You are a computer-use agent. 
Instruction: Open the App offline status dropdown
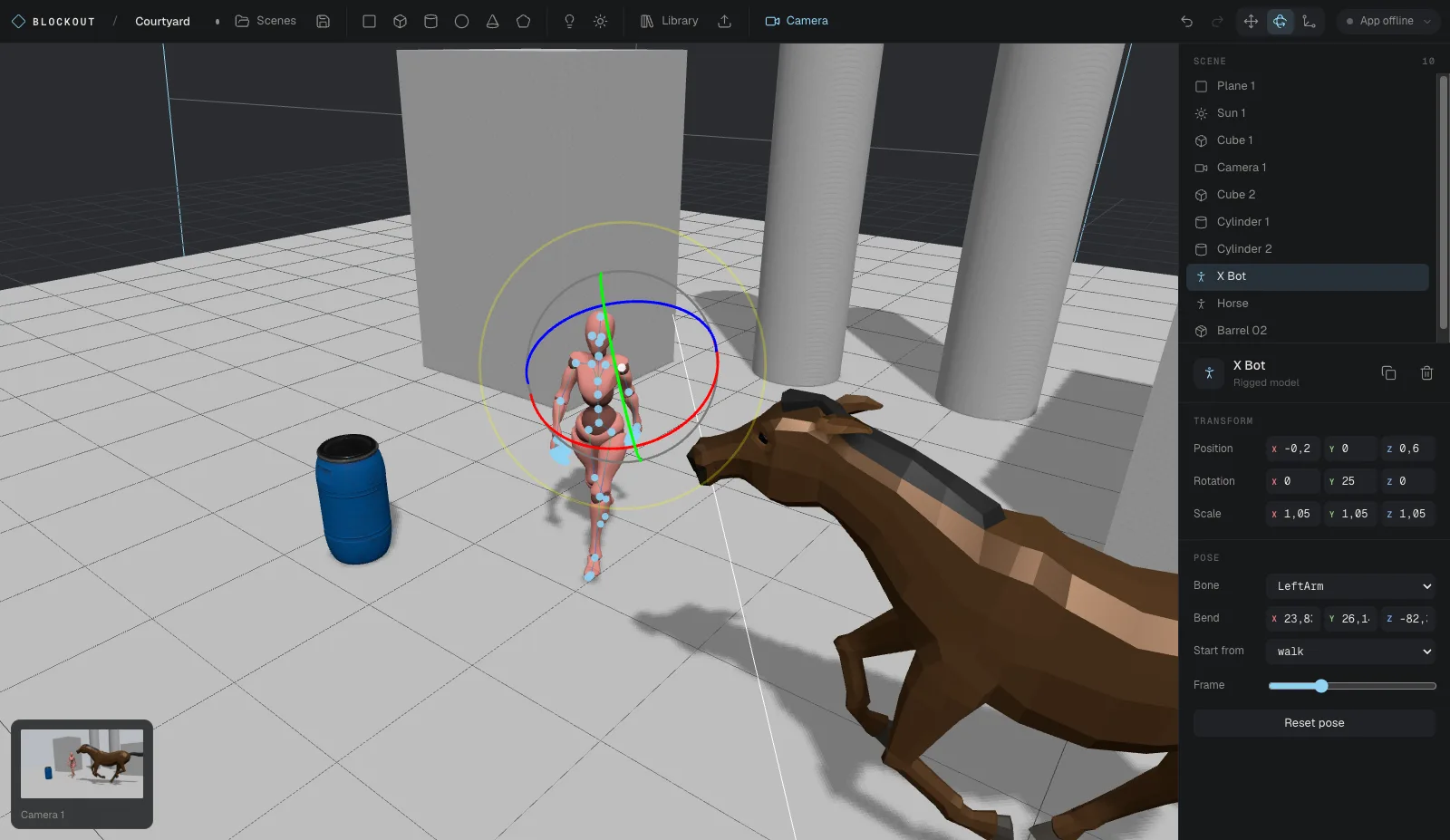click(x=1388, y=21)
